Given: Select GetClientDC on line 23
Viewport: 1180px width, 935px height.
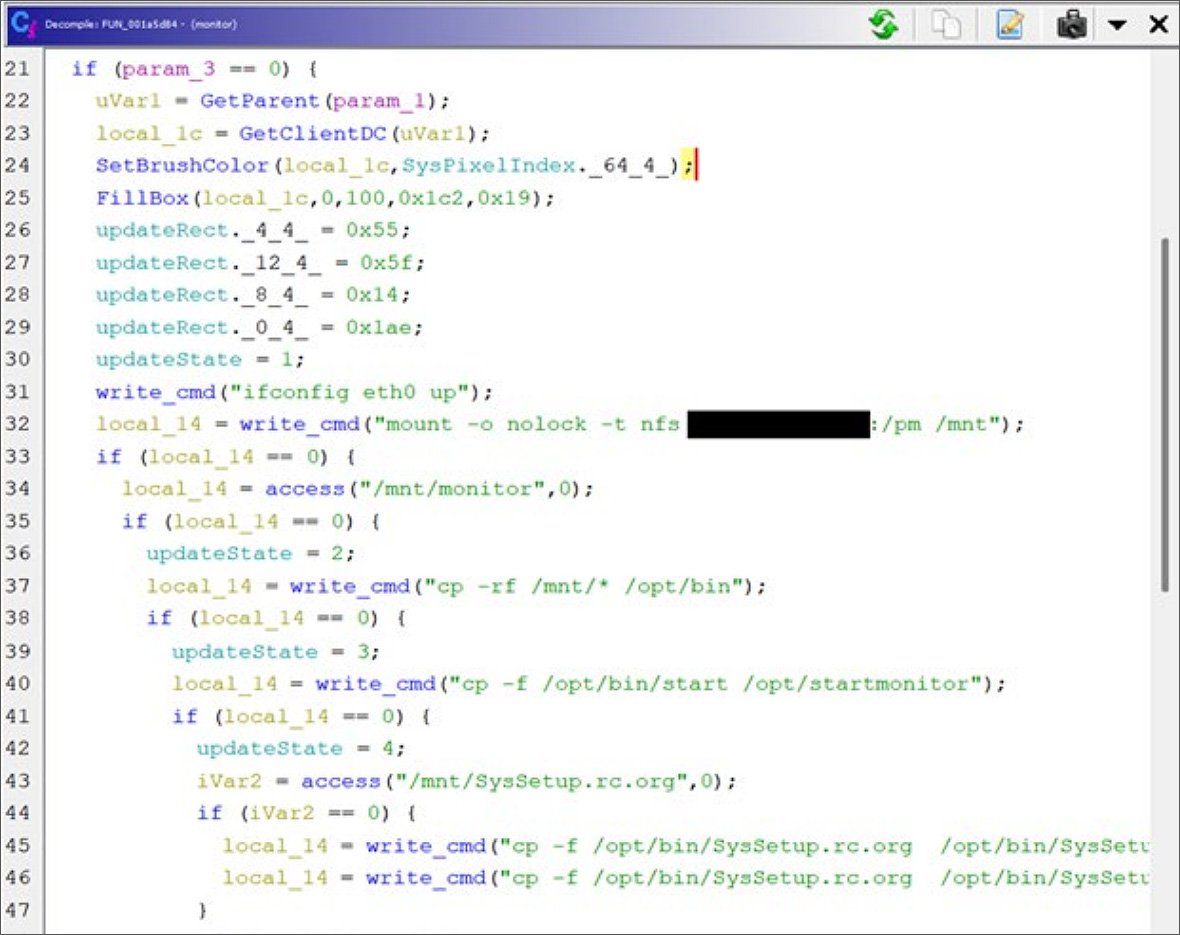Looking at the screenshot, I should pyautogui.click(x=312, y=134).
